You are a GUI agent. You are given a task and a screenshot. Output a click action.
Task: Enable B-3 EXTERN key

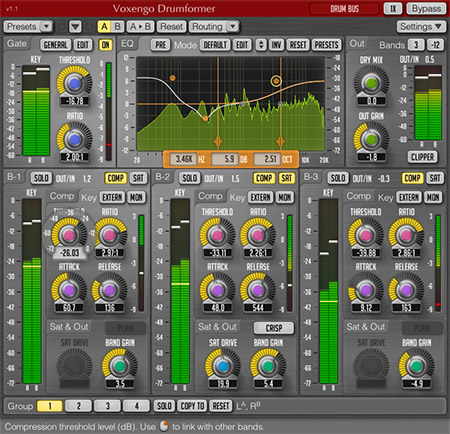pyautogui.click(x=409, y=197)
